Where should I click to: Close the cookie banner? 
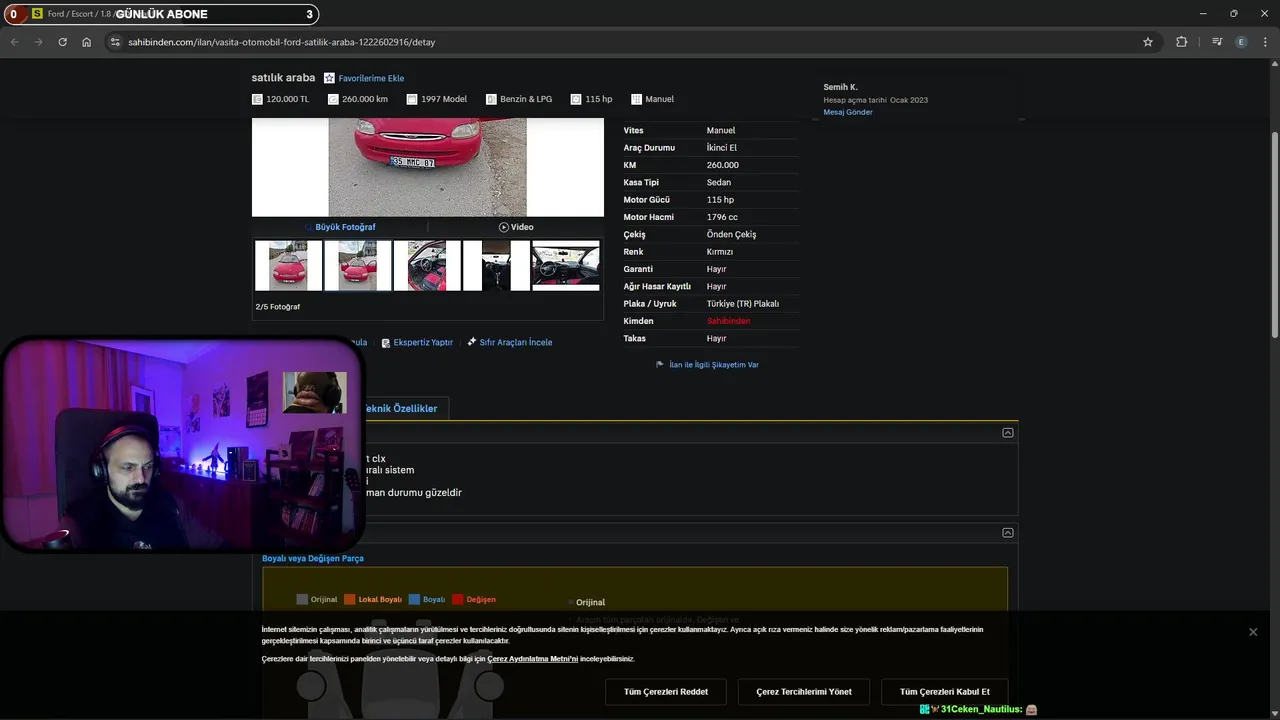coord(1253,632)
